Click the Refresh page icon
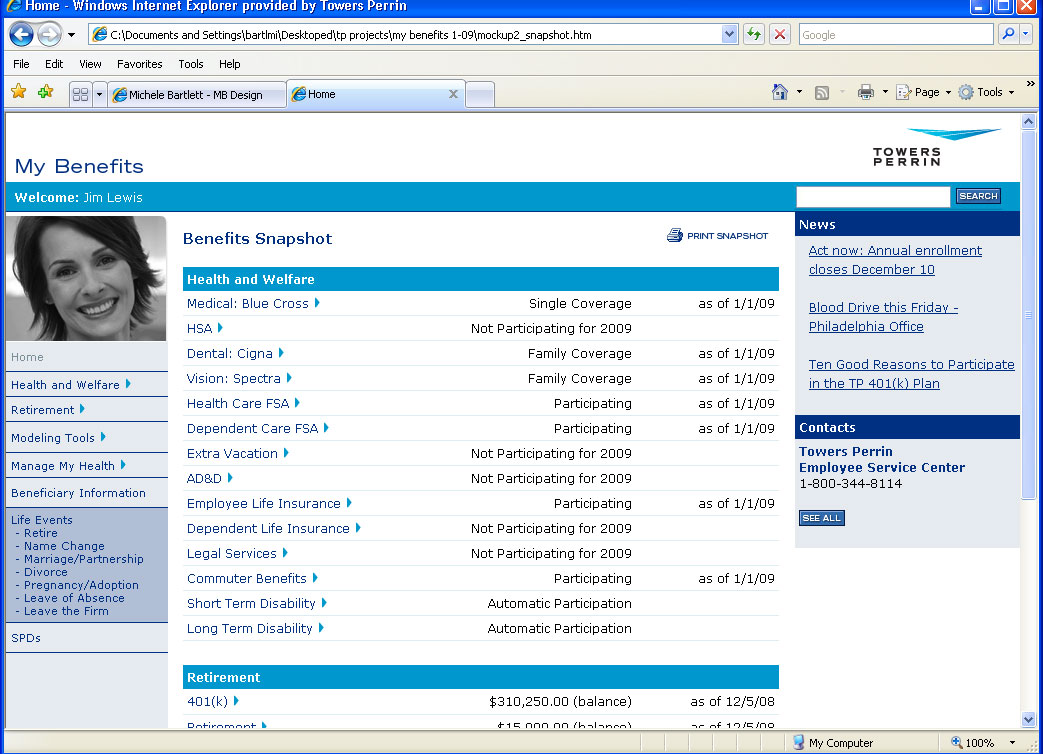 pyautogui.click(x=754, y=35)
